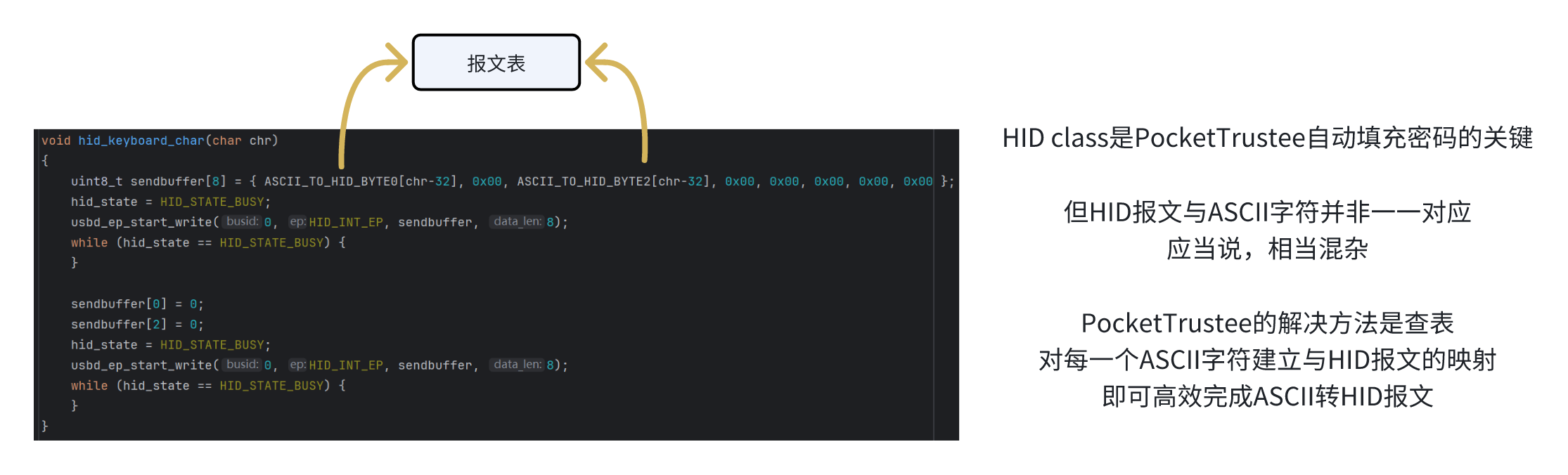Click the final closing brace of the function
This screenshot has width=1568, height=475.
[45, 426]
